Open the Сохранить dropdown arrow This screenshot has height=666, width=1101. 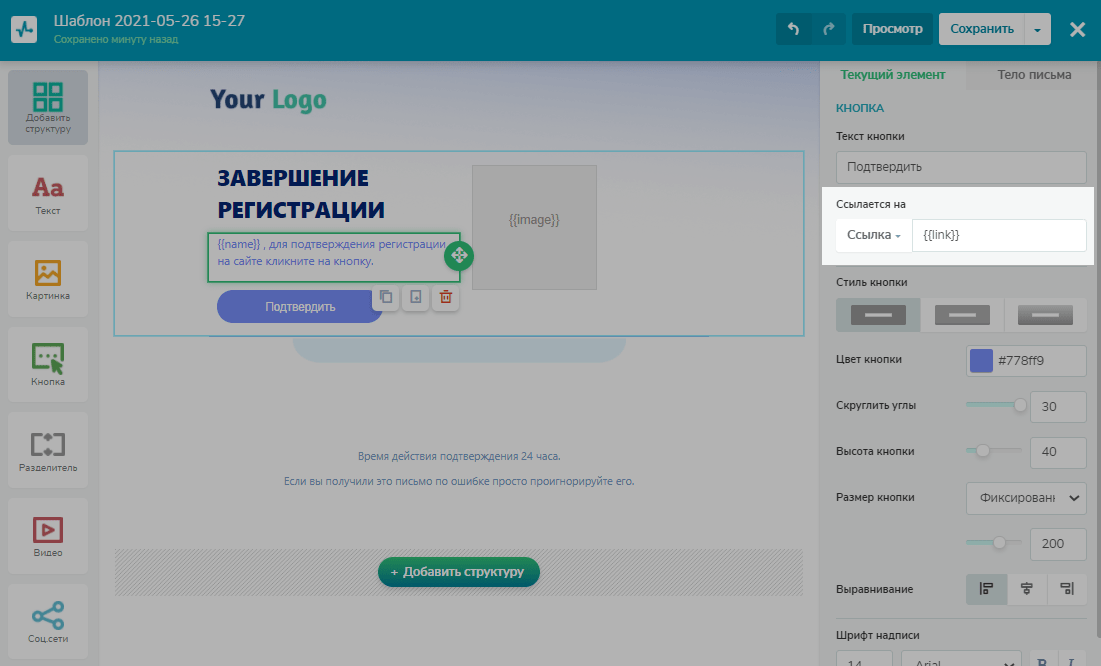1037,30
